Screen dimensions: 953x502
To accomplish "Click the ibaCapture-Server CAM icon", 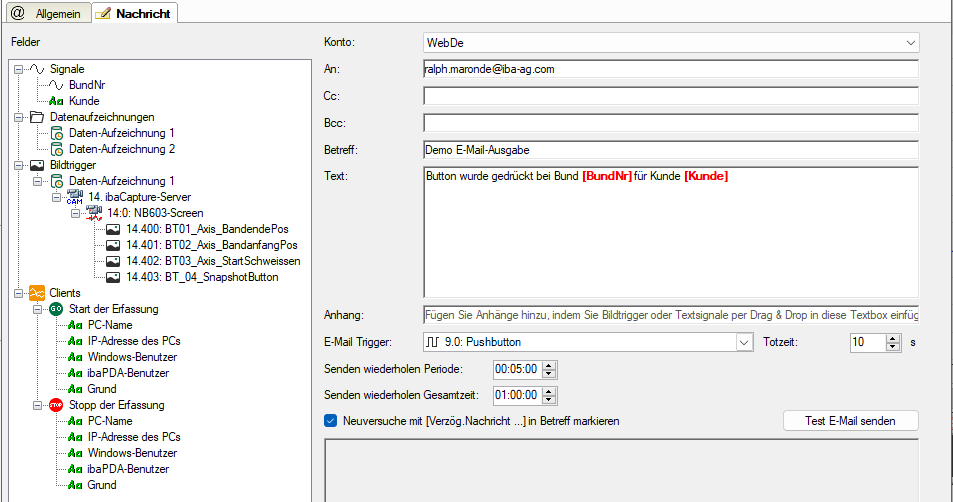I will point(75,197).
